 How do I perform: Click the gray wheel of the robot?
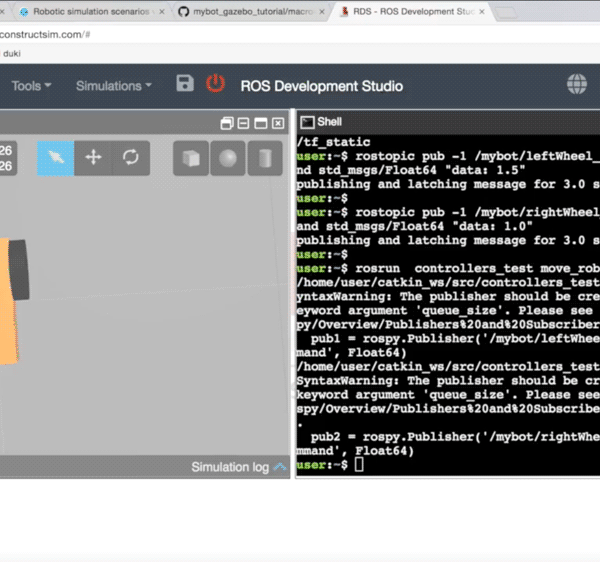[19, 270]
